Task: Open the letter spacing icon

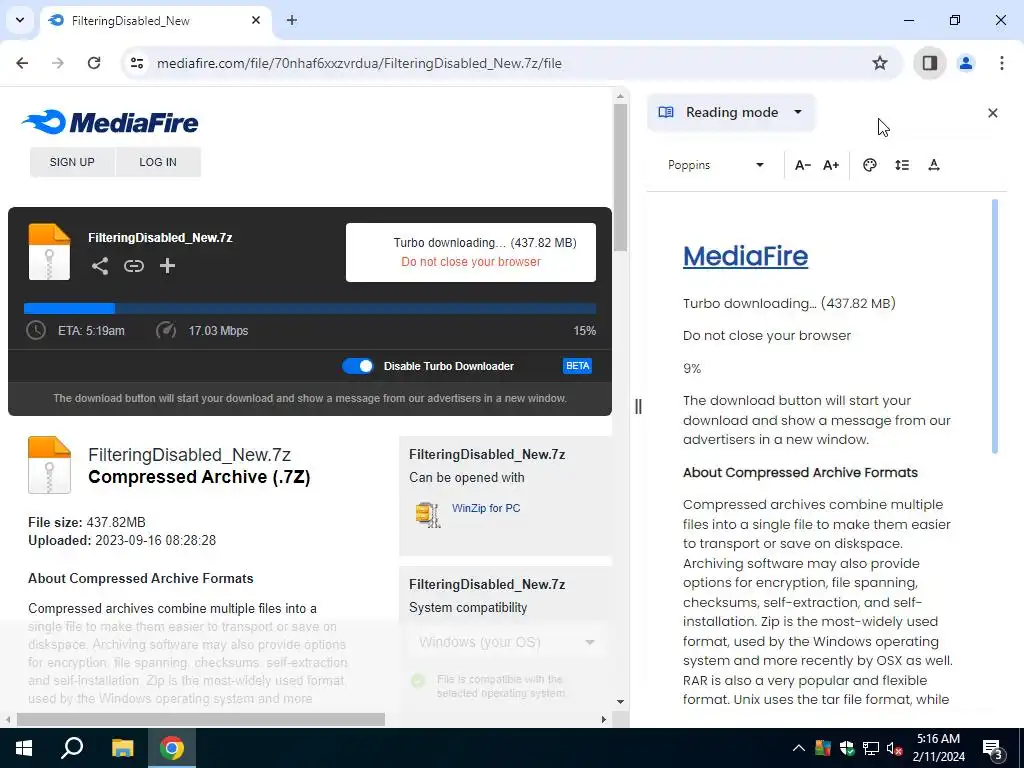Action: coord(934,165)
